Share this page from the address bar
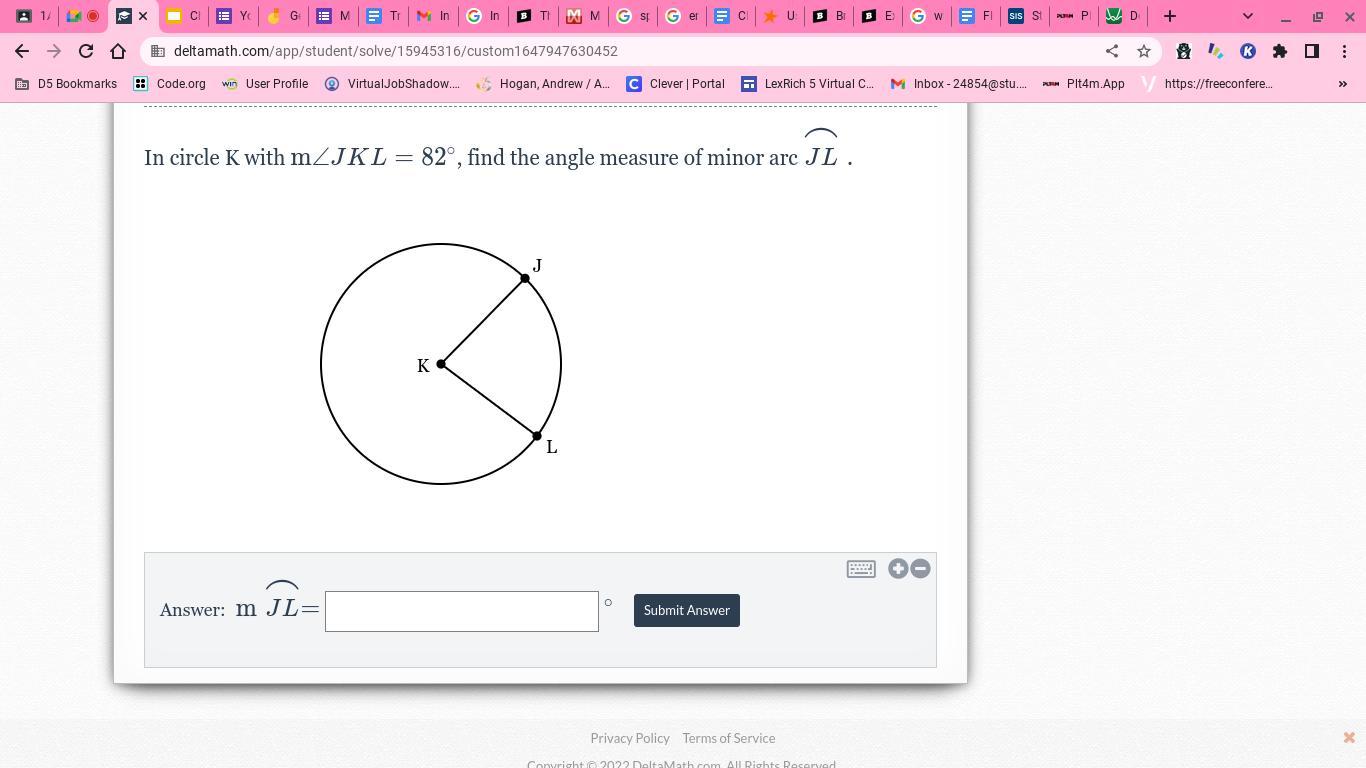Image resolution: width=1366 pixels, height=768 pixels. [1112, 51]
